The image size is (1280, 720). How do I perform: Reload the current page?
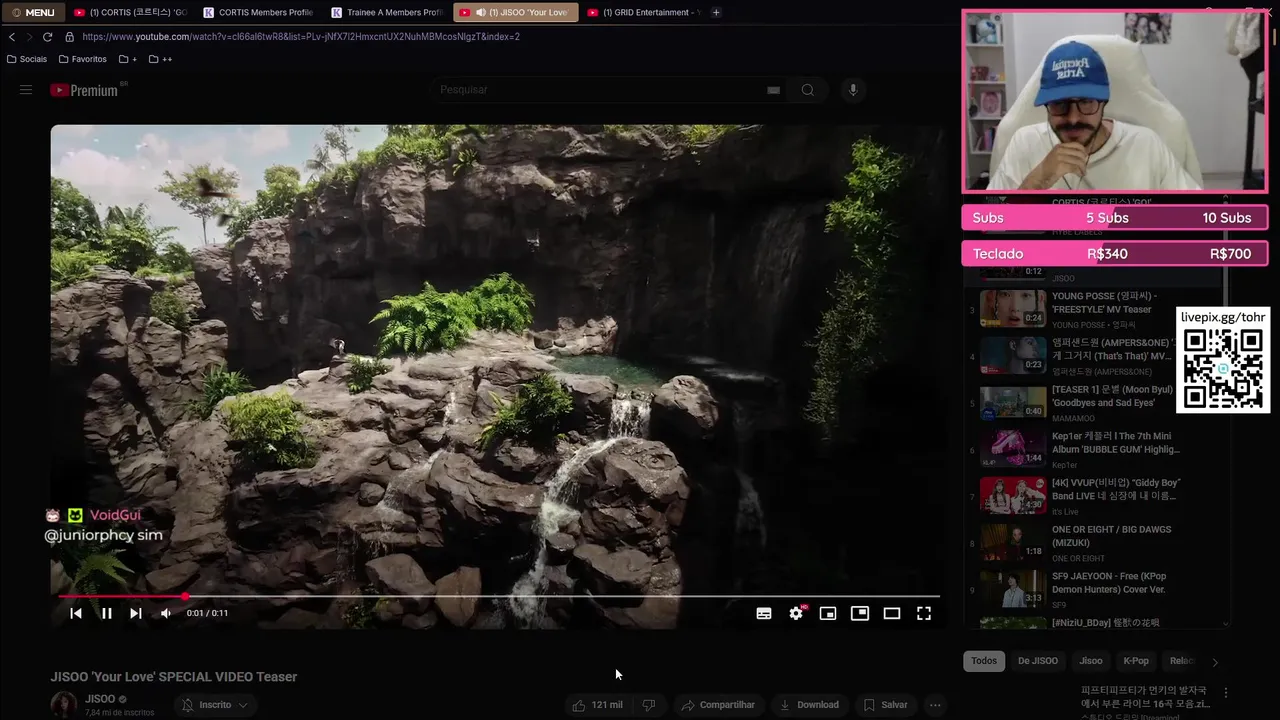pyautogui.click(x=47, y=37)
